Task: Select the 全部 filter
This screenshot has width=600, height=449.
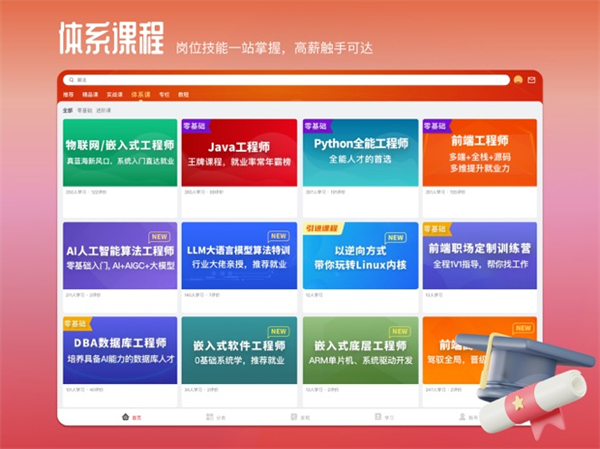Action: [x=67, y=110]
